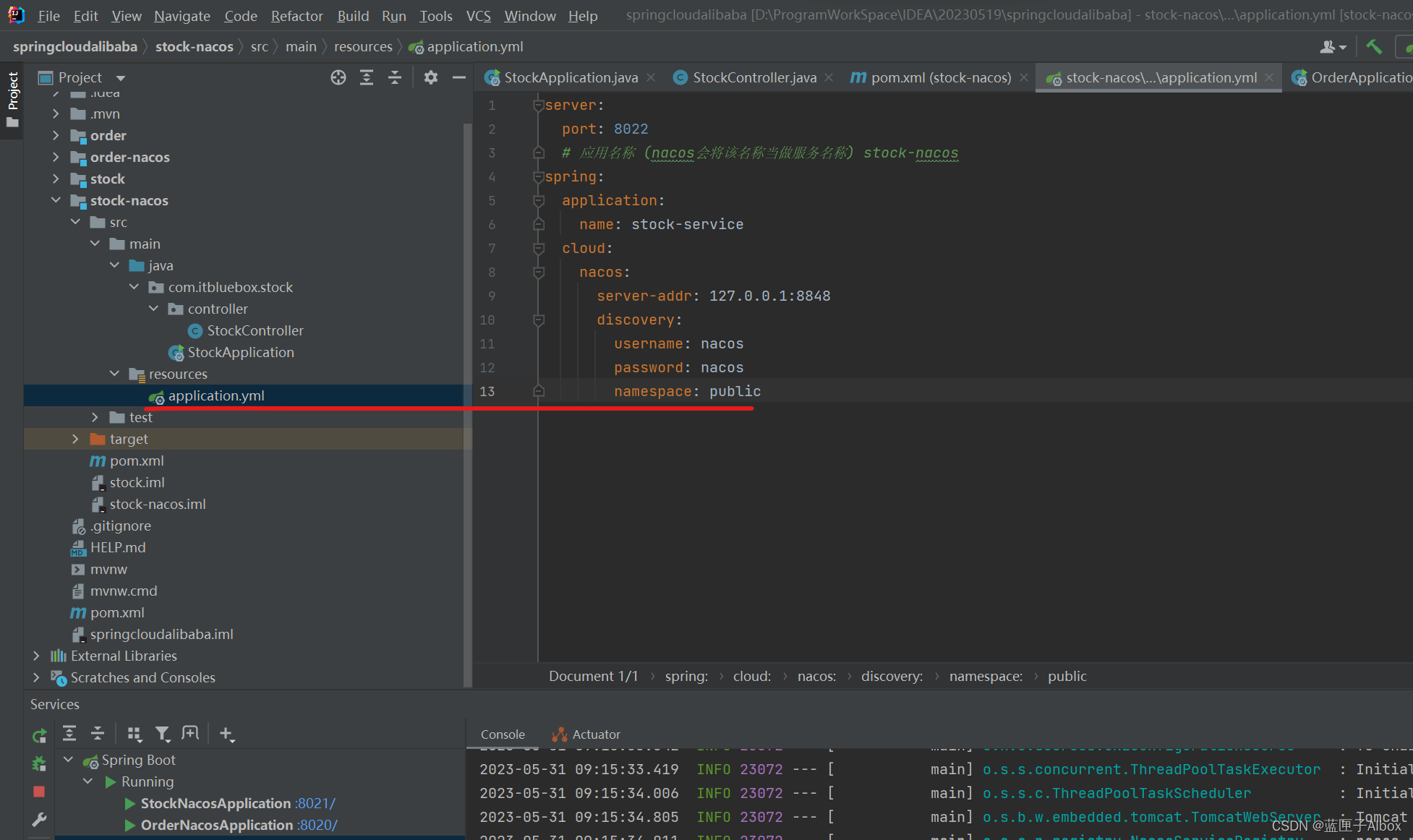Screen dimensions: 1413x840
Task: Switch to the Actuator tab
Action: [586, 734]
